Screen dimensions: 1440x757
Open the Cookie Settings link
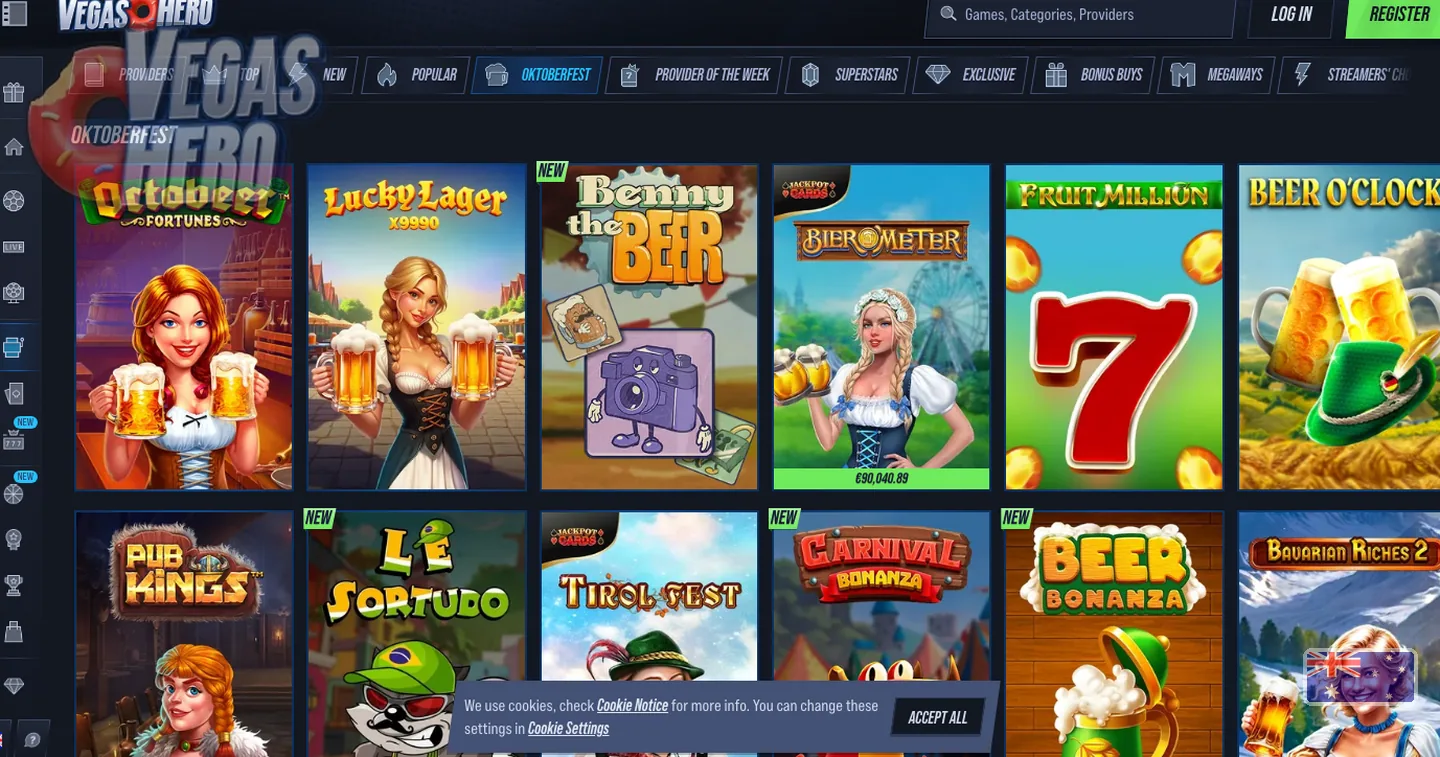pos(568,728)
